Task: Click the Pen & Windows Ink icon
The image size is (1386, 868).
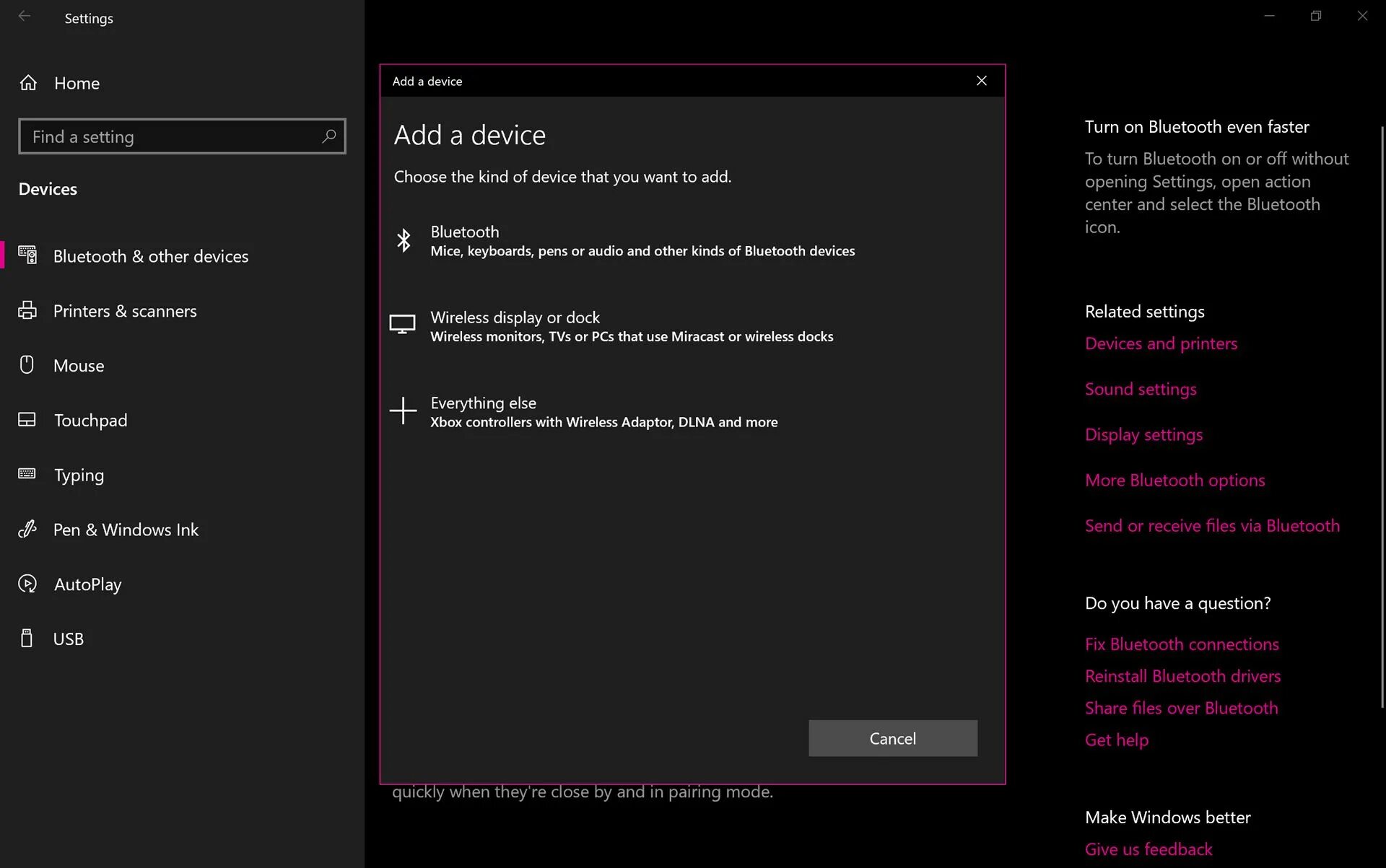Action: click(27, 530)
